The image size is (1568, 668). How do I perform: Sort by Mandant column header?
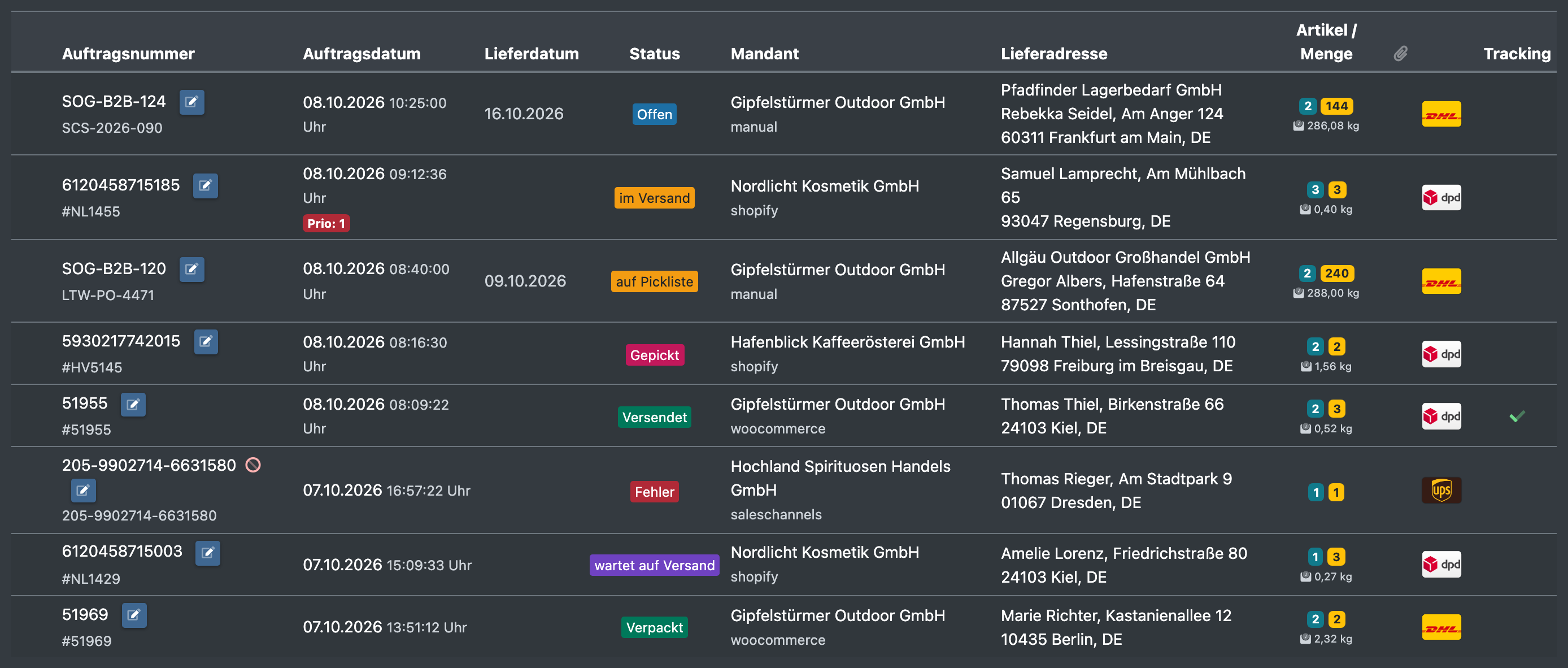pos(765,54)
